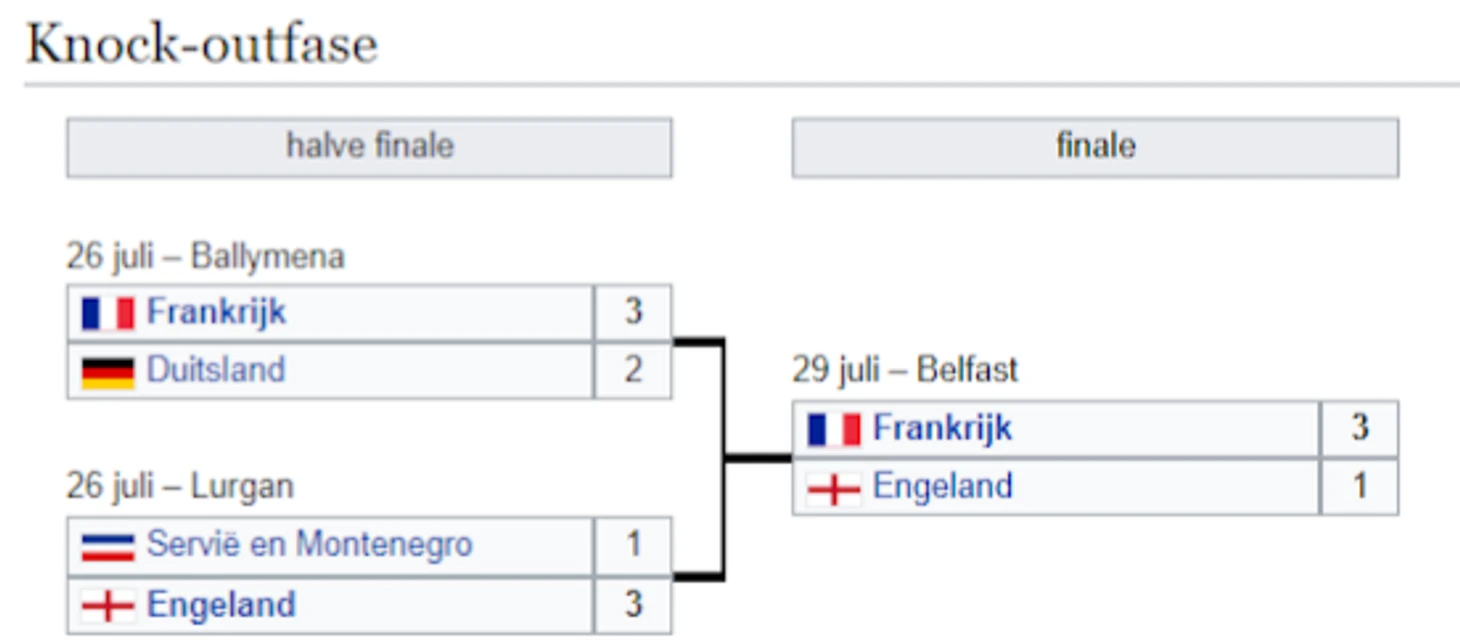Image resolution: width=1460 pixels, height=643 pixels.
Task: Click the French flag in the Ballymena semifinal
Action: [x=108, y=313]
